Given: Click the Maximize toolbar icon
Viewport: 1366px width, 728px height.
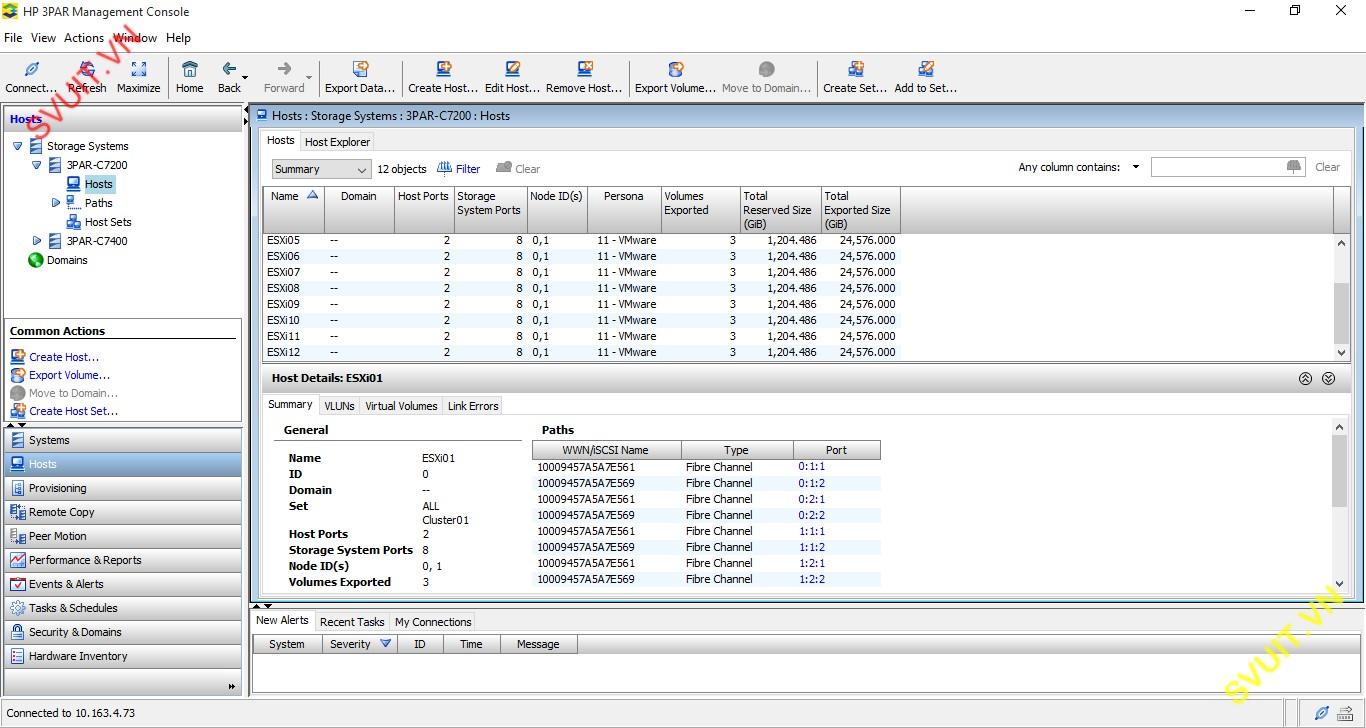Looking at the screenshot, I should tap(138, 69).
